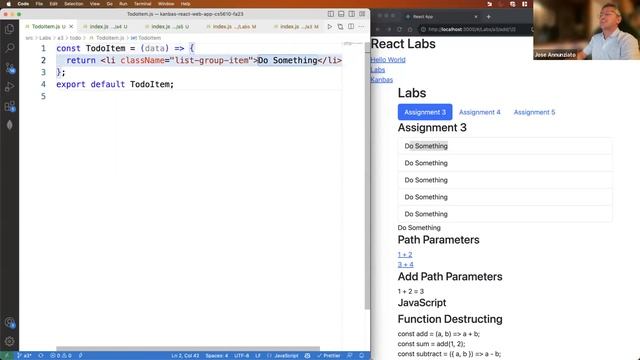Open errors and warnings count in status bar

coord(60,356)
